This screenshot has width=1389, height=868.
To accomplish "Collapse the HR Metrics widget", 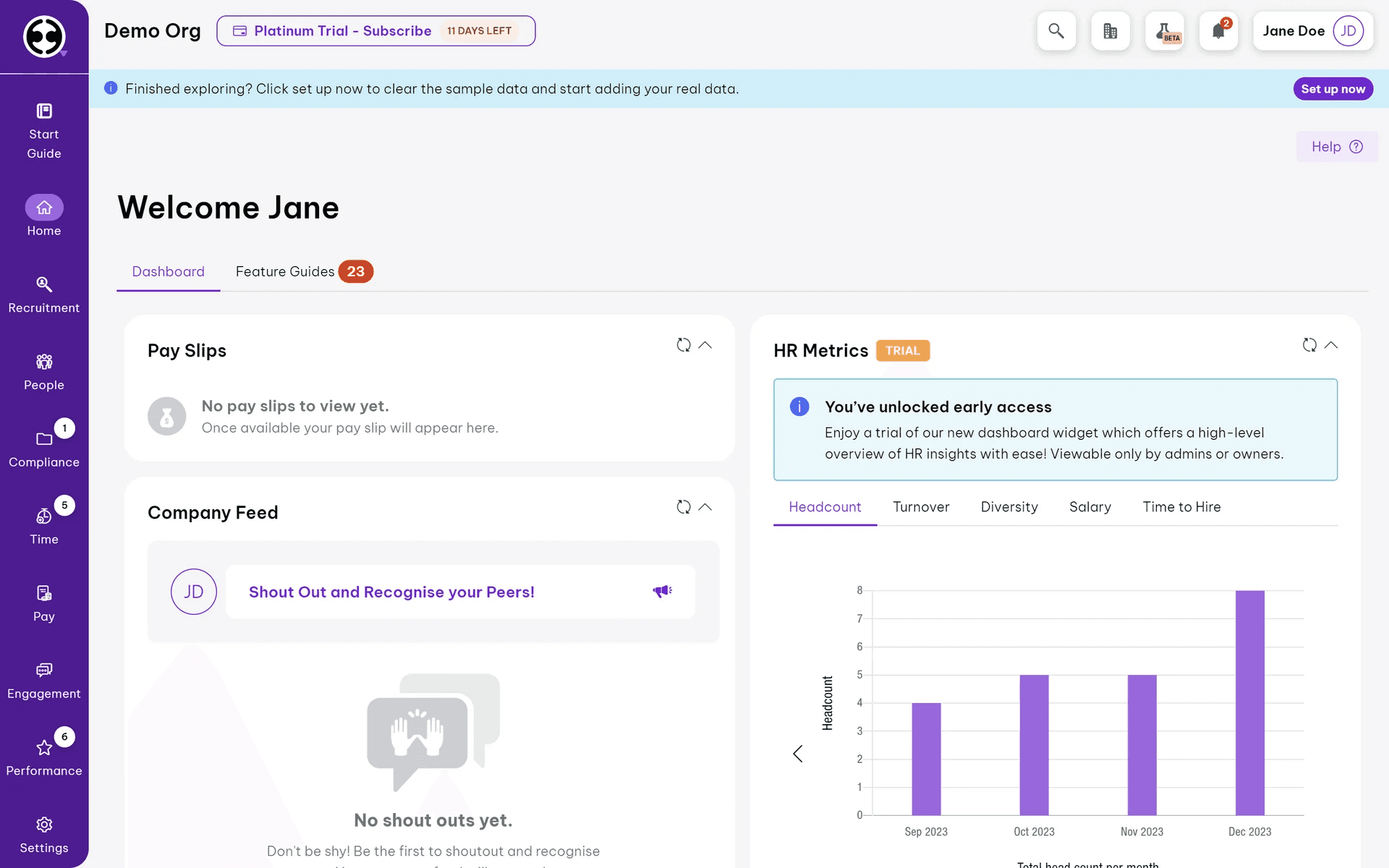I will [x=1331, y=345].
